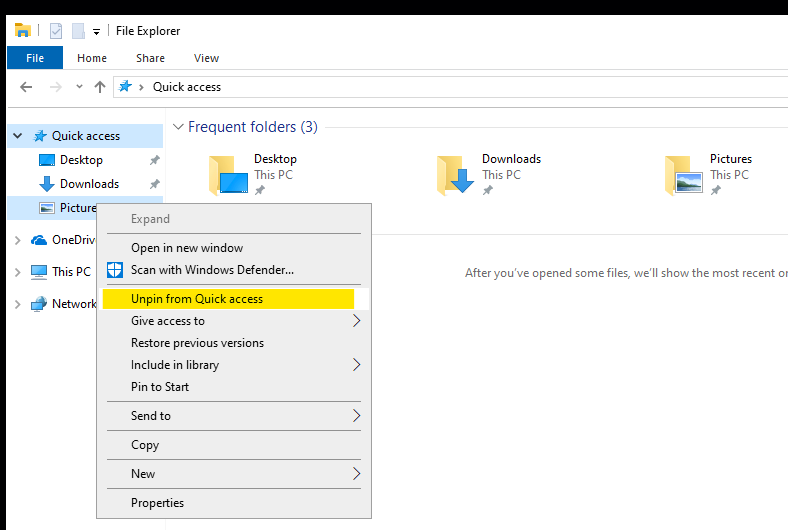
Task: Click the Frequent folders (3) heading
Action: pos(253,127)
